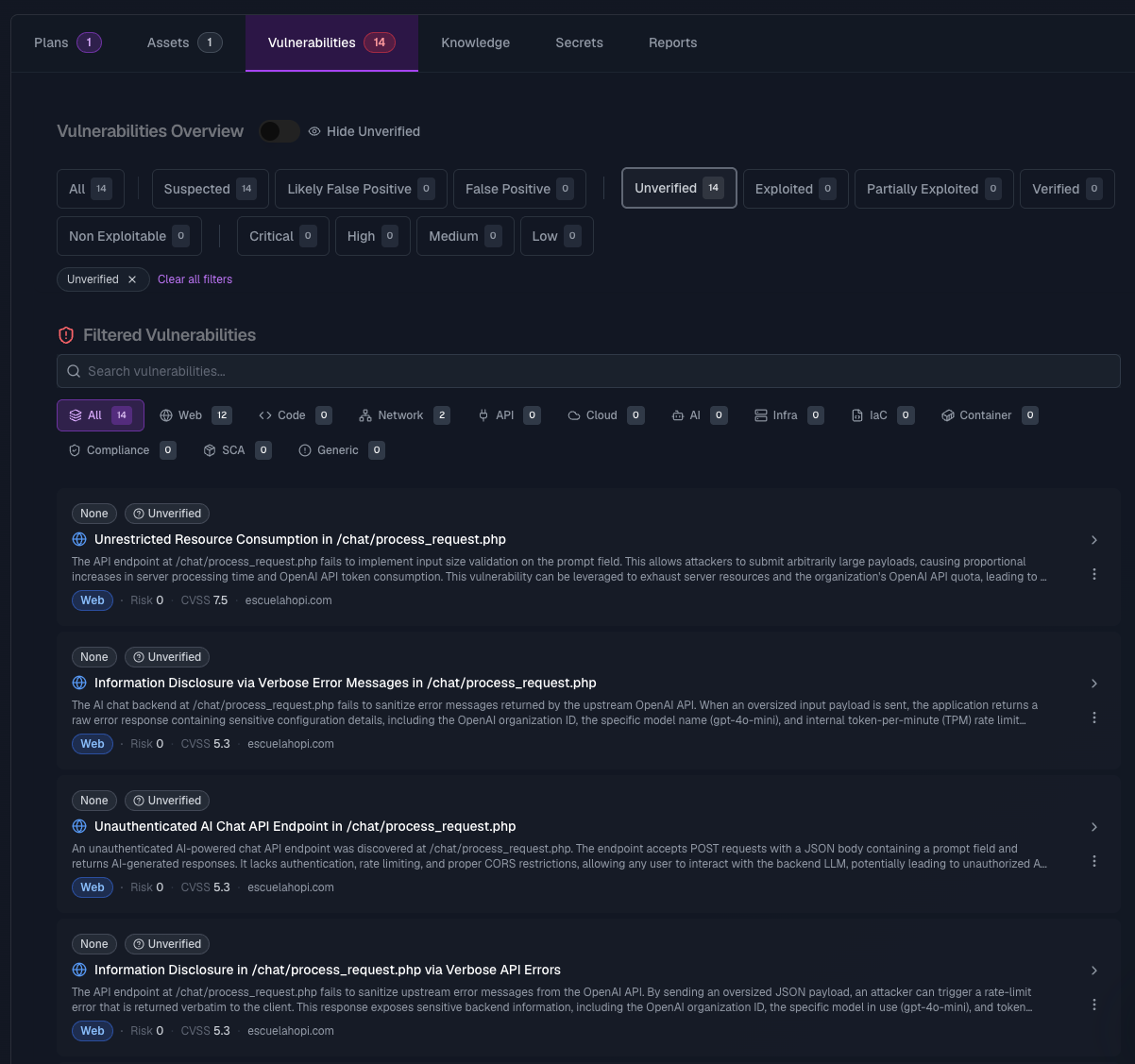Click None badge on Verbose Error Messages item
The image size is (1135, 1064).
pyautogui.click(x=94, y=657)
